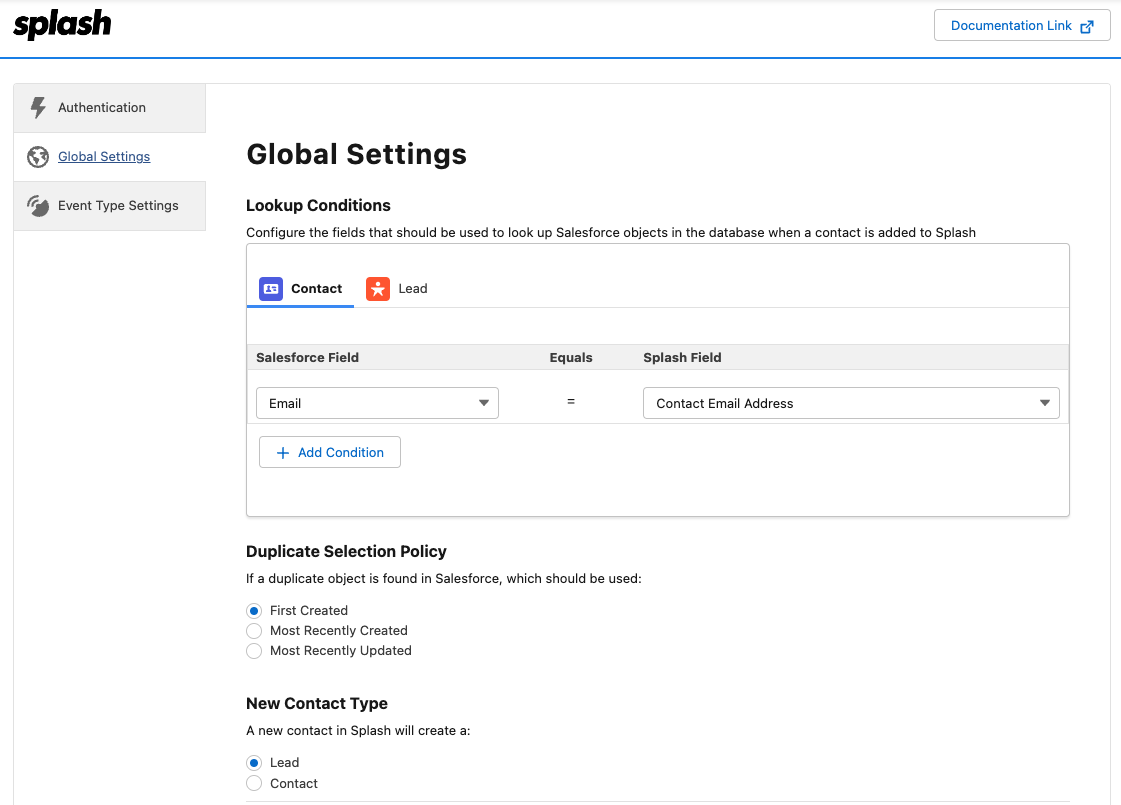The height and width of the screenshot is (805, 1121).
Task: Click the New Contact Type heading
Action: 317,703
